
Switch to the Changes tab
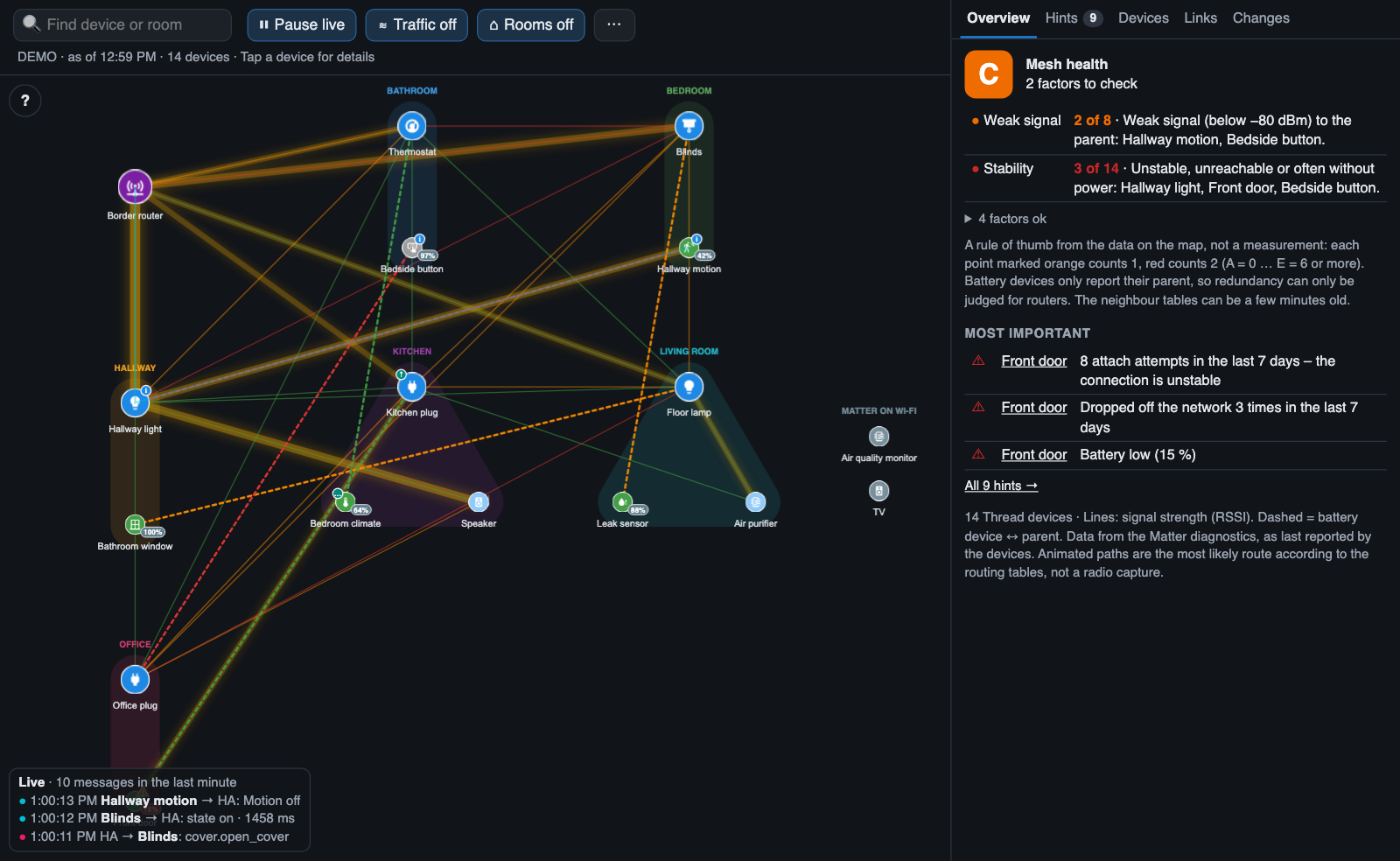pyautogui.click(x=1261, y=18)
